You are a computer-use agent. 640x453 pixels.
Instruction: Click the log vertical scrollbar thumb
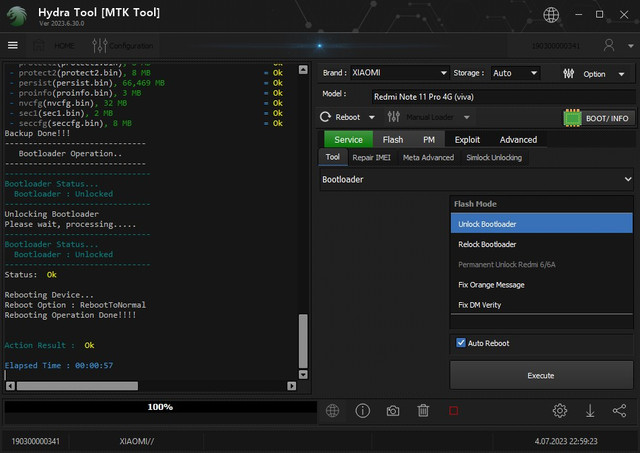303,341
